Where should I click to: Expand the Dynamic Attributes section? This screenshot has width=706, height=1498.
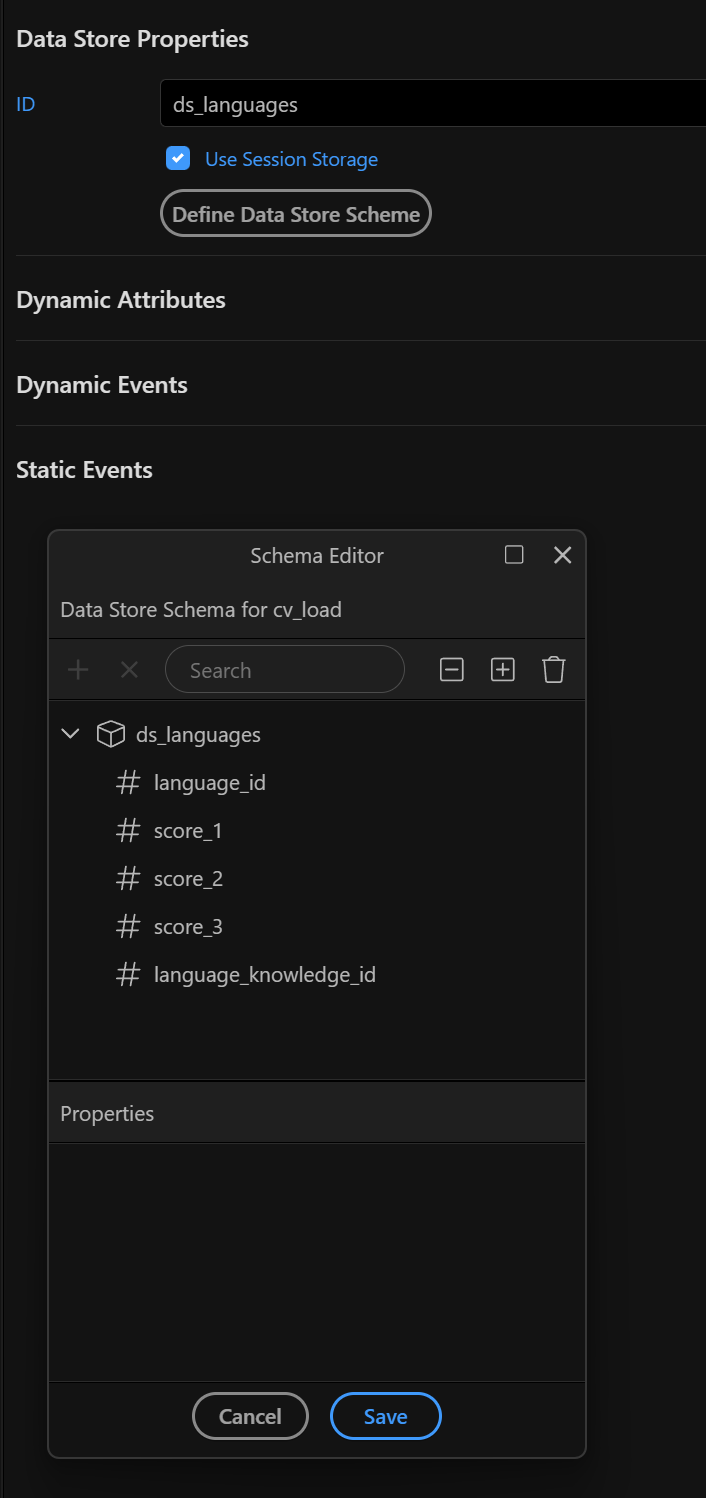[121, 300]
